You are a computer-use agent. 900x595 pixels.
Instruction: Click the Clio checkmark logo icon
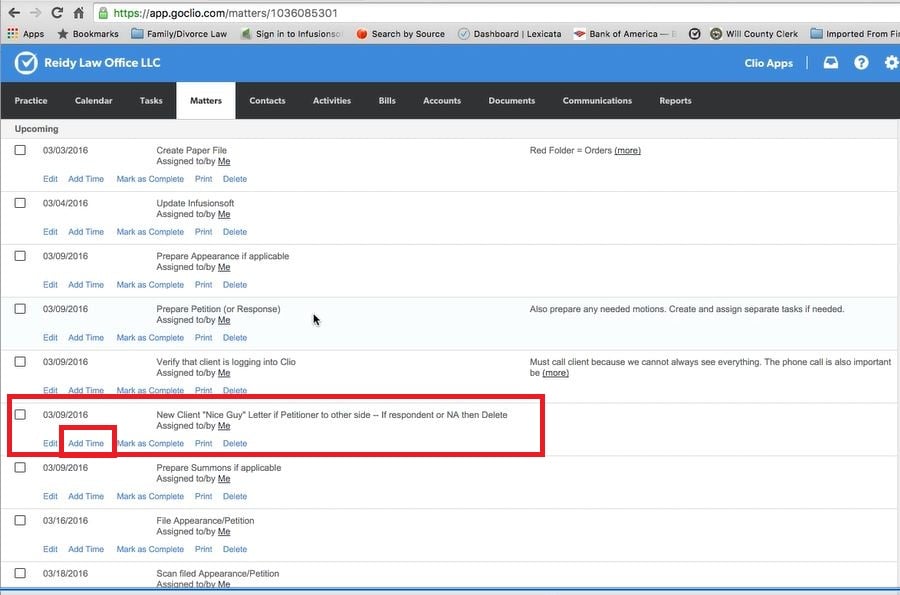pyautogui.click(x=26, y=63)
